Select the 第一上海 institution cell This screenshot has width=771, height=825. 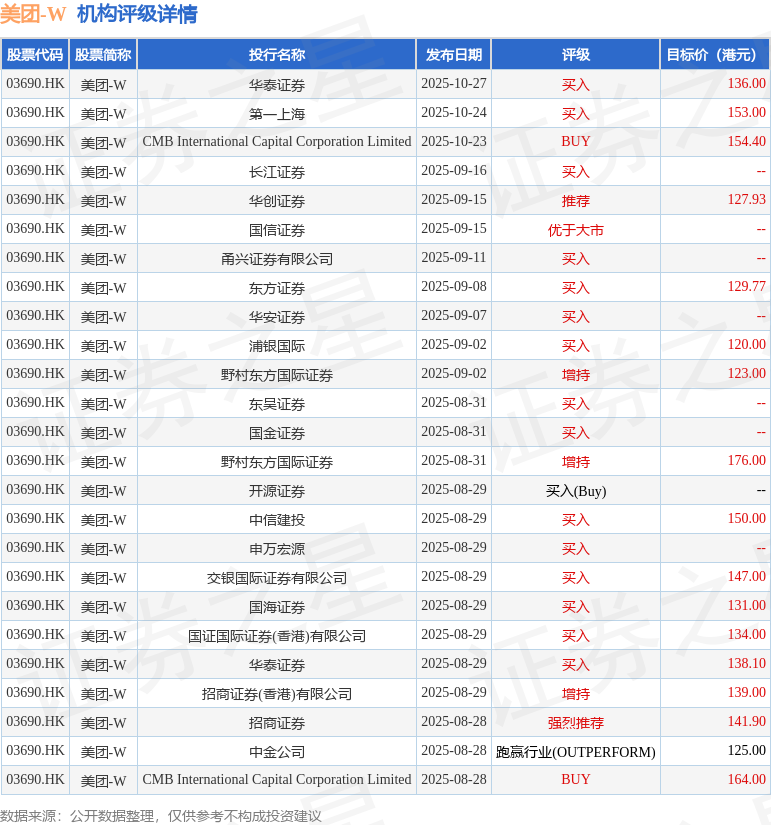[277, 113]
